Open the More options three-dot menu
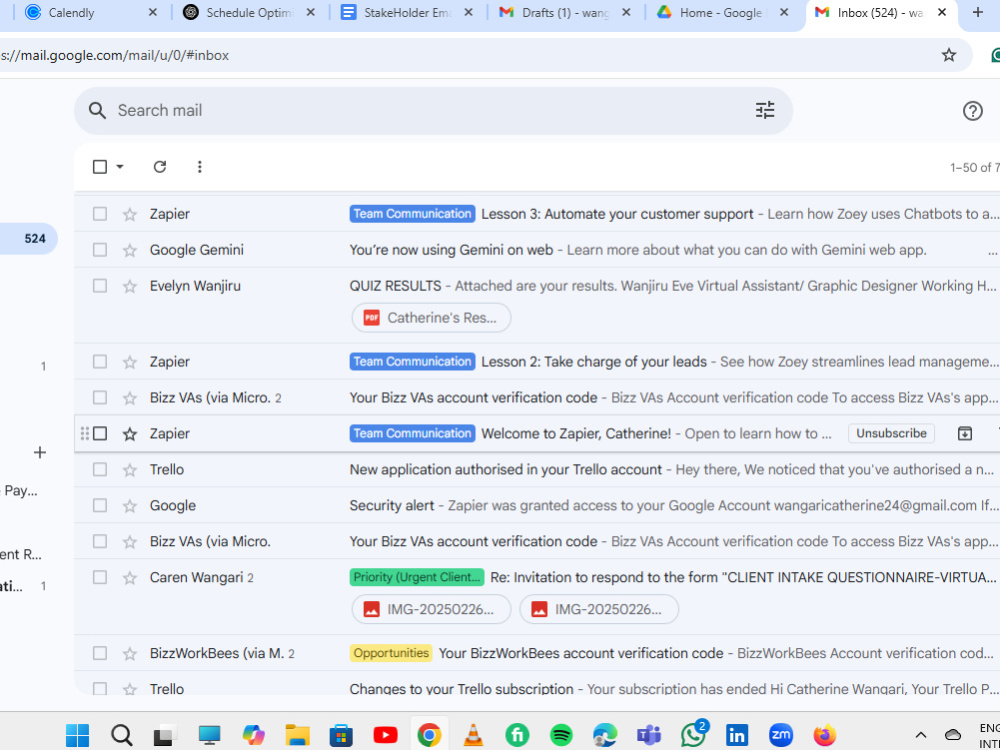 [x=200, y=166]
